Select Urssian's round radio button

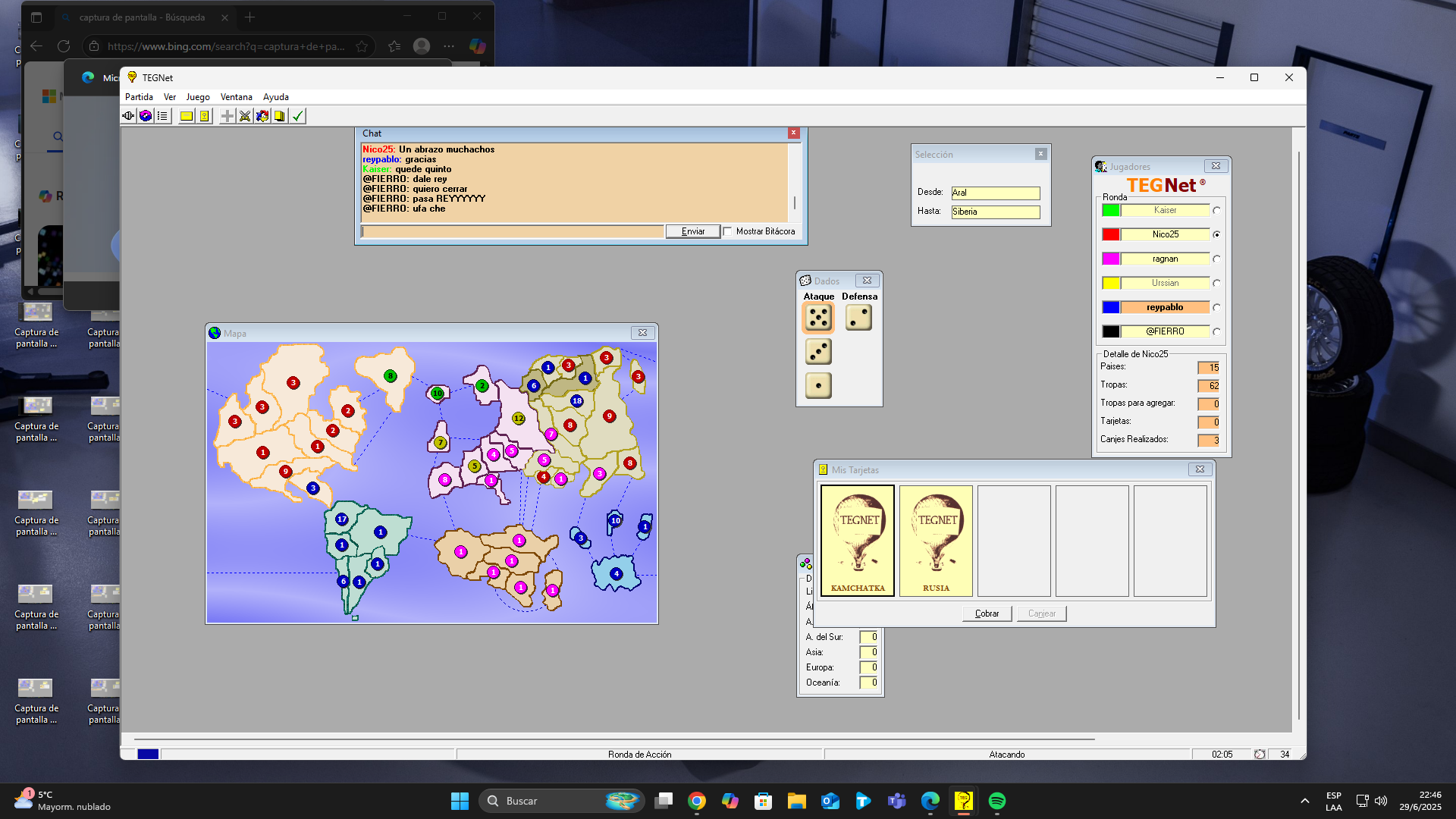click(x=1216, y=284)
